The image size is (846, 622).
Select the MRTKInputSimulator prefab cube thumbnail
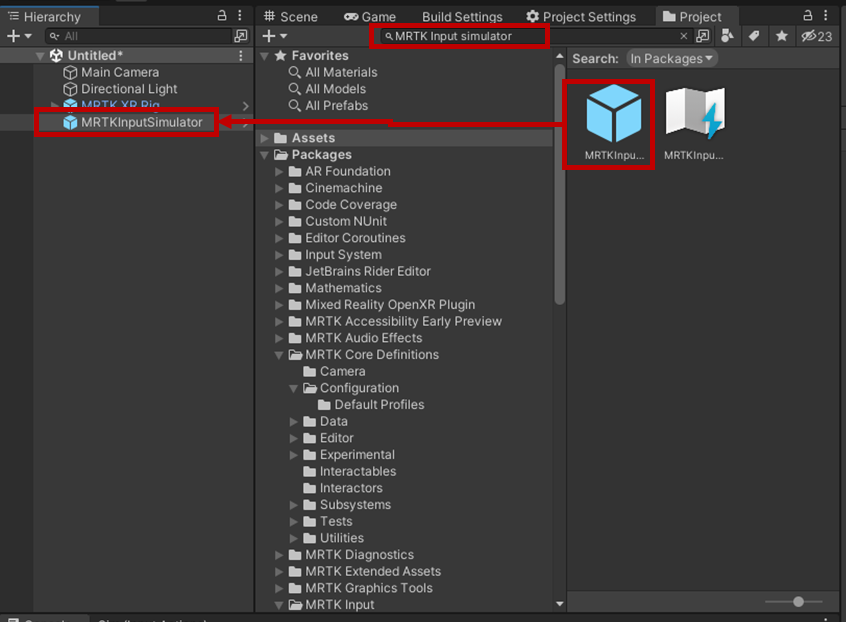click(x=614, y=114)
